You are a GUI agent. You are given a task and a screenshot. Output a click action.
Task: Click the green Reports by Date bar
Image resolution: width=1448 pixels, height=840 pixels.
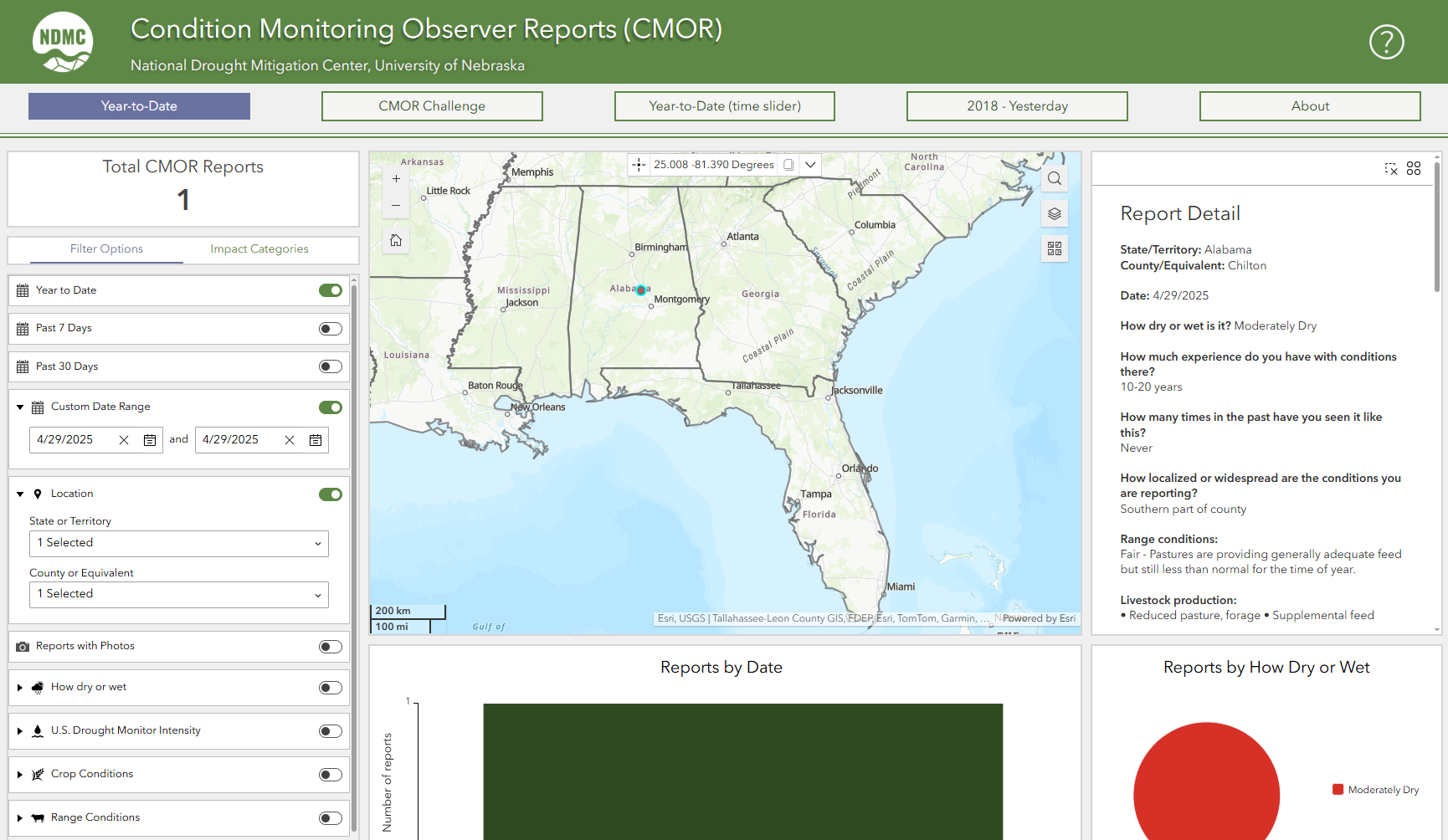[x=742, y=771]
